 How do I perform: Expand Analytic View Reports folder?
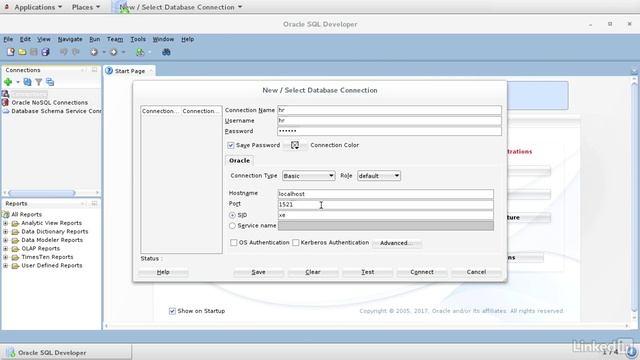point(6,223)
